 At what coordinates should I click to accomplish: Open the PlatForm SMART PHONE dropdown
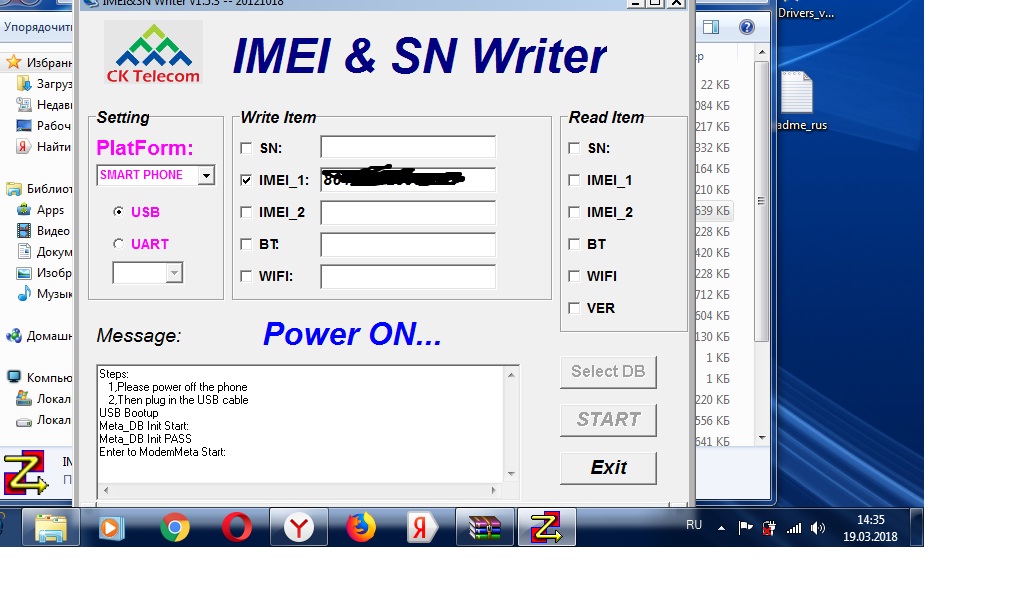(206, 175)
